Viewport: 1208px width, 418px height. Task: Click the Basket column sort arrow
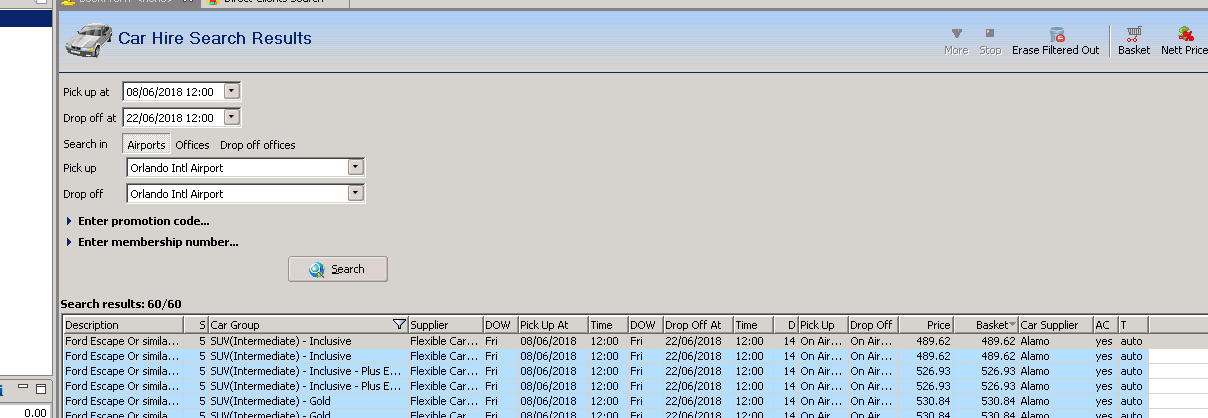1012,325
